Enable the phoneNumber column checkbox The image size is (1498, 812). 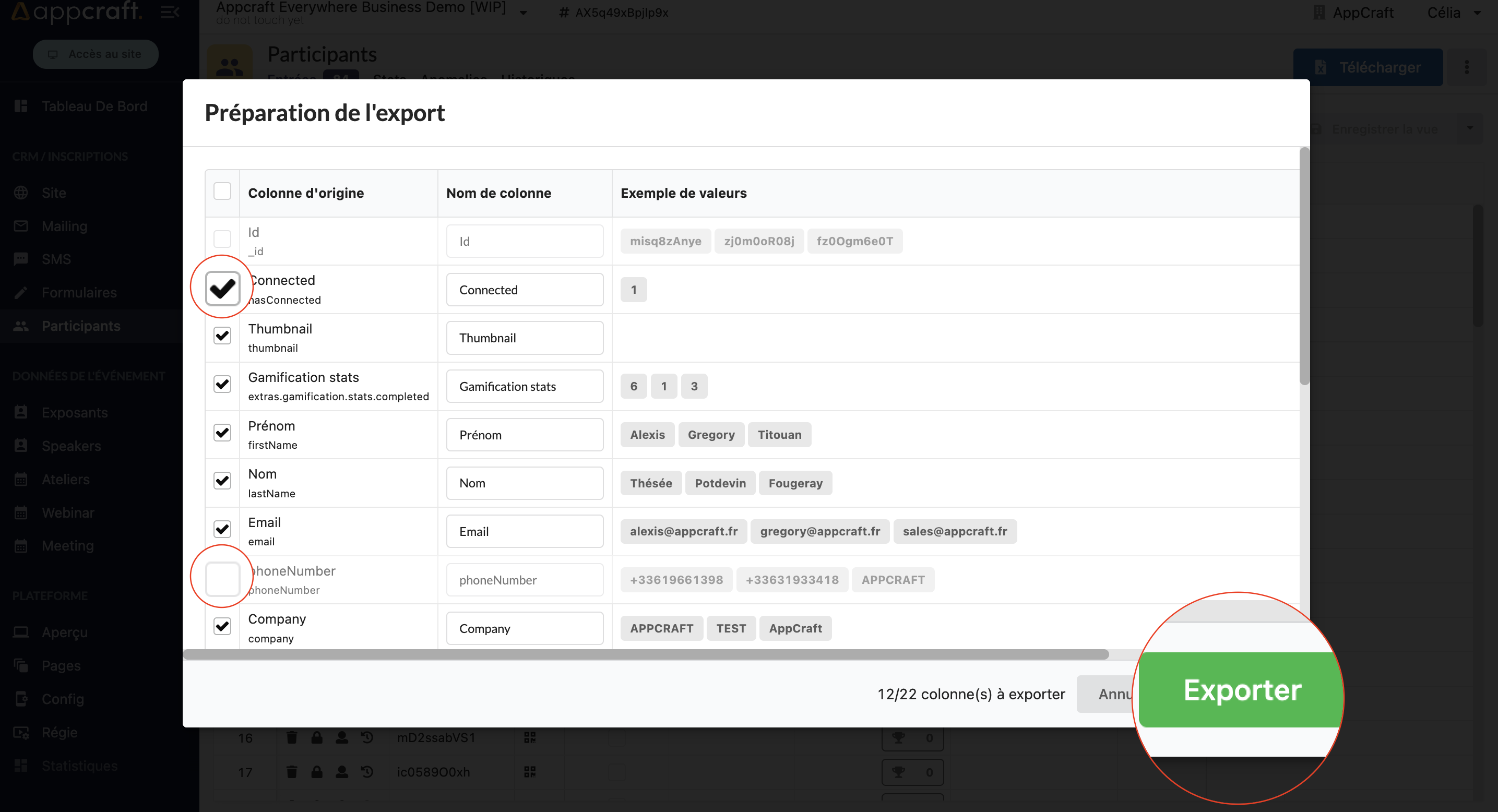(222, 579)
